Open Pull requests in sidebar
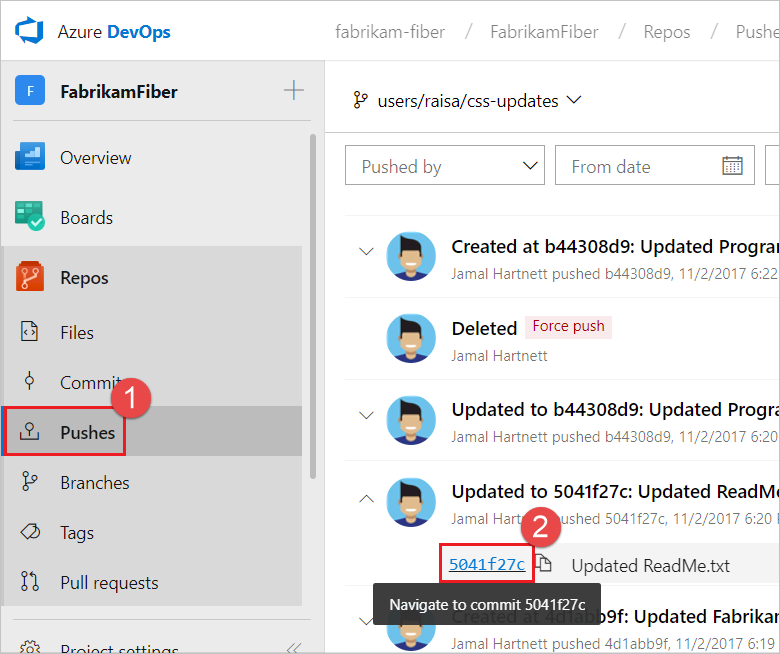 (109, 582)
